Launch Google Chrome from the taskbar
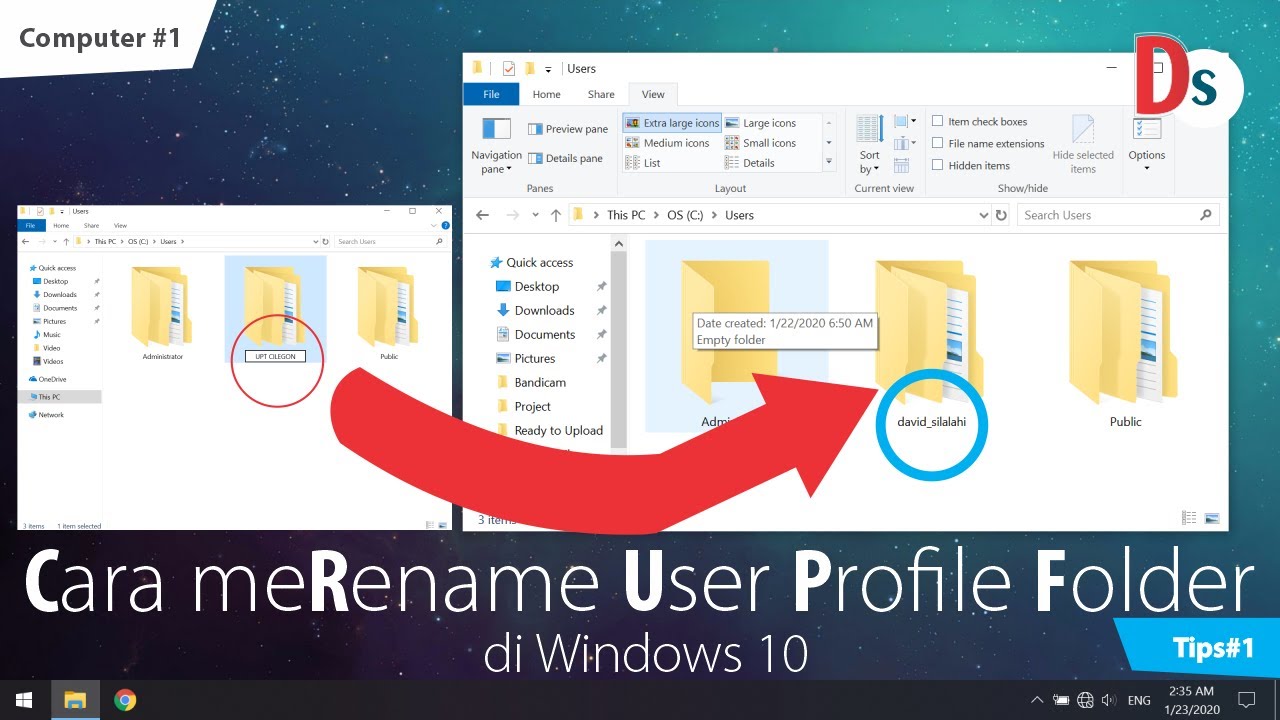Image resolution: width=1280 pixels, height=720 pixels. pos(125,700)
